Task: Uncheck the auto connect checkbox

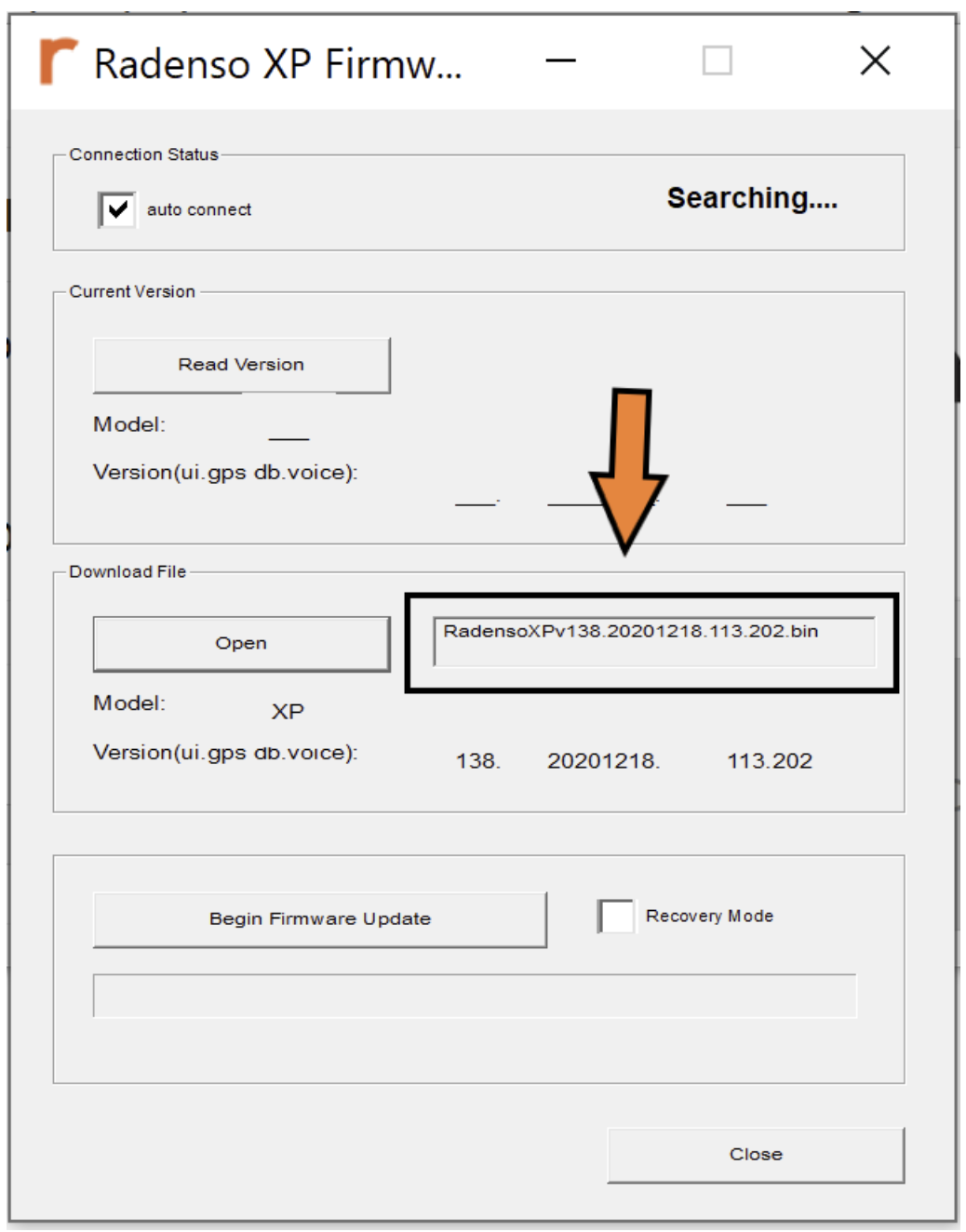Action: 117,209
